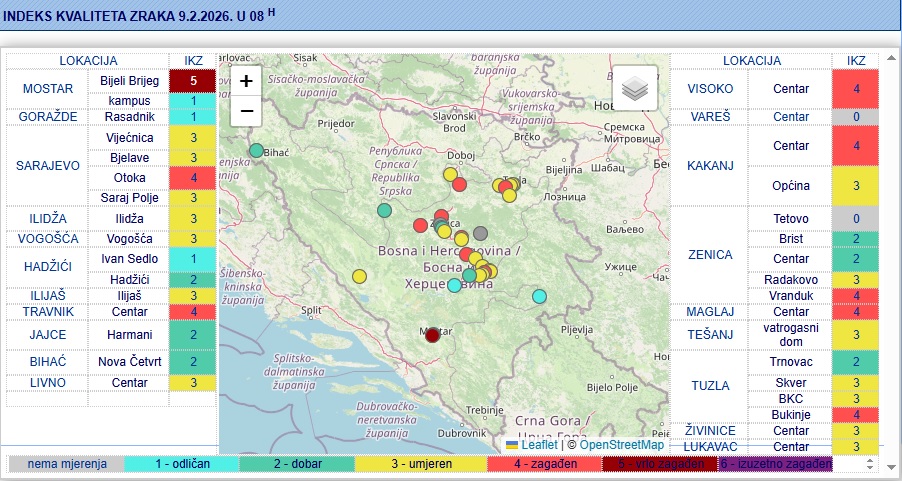Pick the green Jajce marker on map

tap(385, 210)
